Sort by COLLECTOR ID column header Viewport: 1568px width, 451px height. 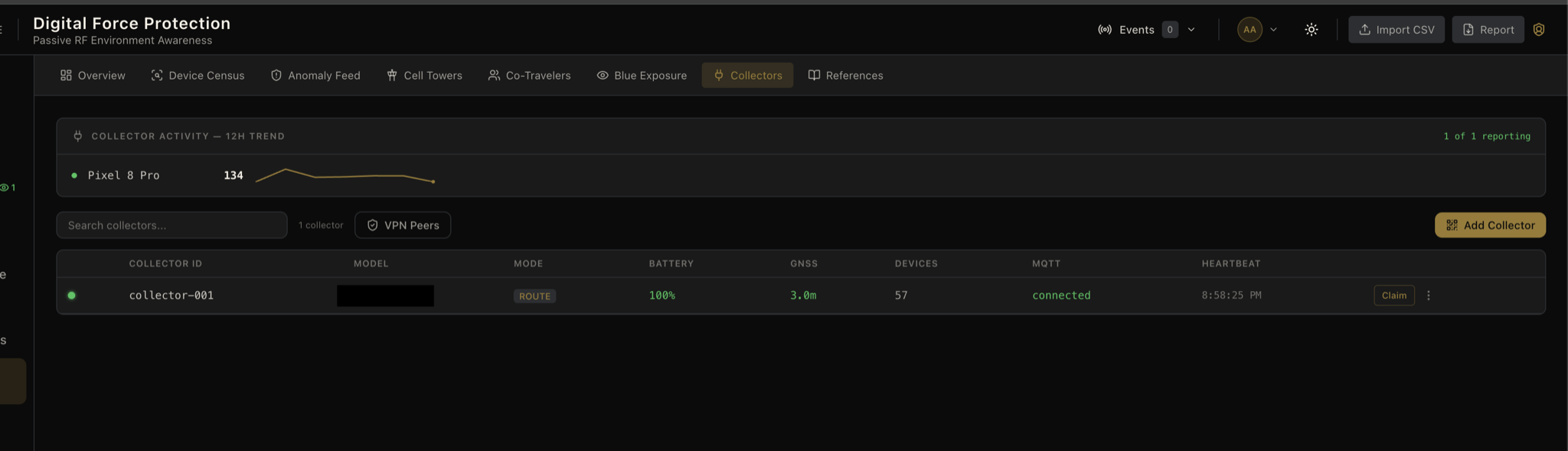click(x=165, y=263)
